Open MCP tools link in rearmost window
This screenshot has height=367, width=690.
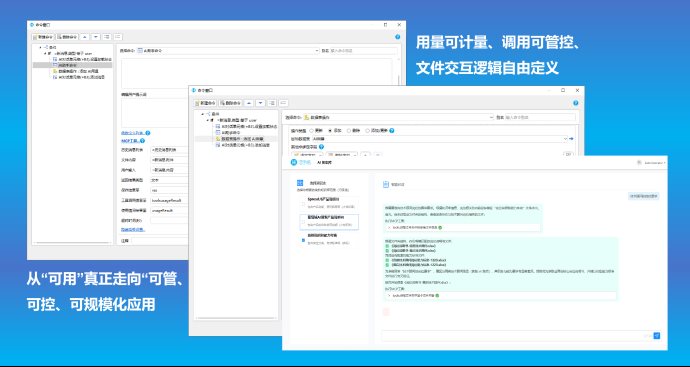pyautogui.click(x=130, y=141)
